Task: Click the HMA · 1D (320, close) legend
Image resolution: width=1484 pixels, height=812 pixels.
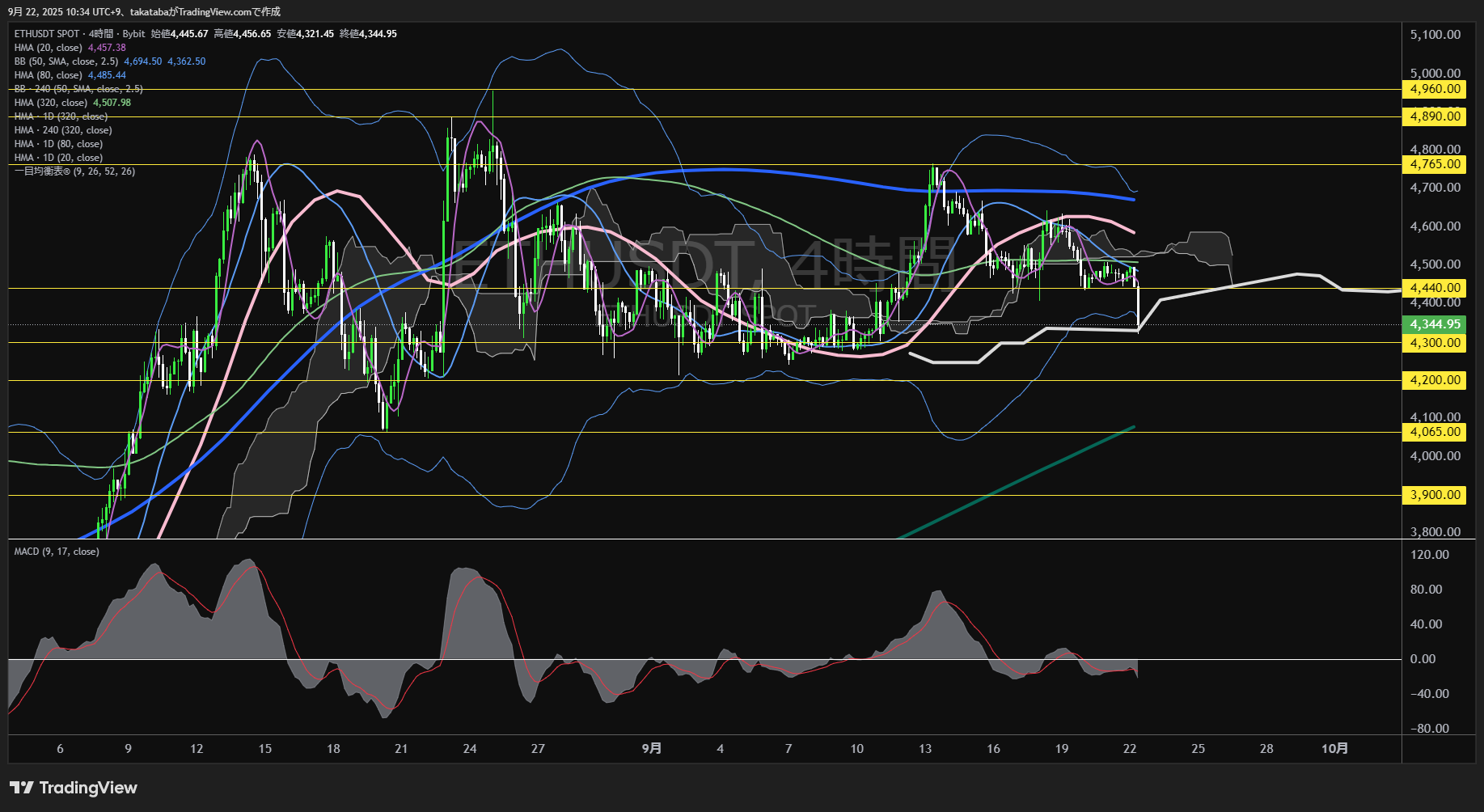Action: (61, 116)
